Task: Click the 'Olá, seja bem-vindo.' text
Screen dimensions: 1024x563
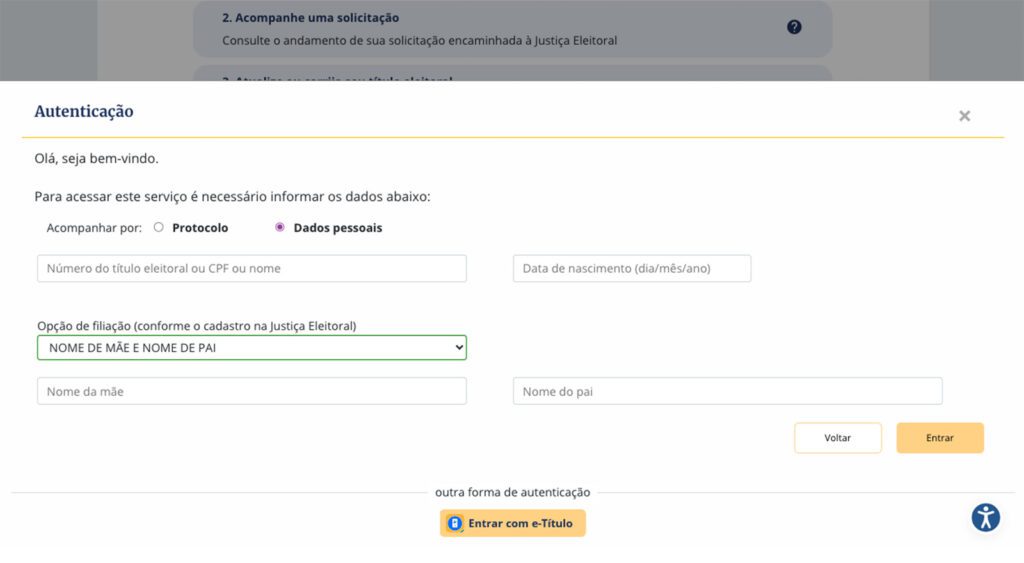Action: click(96, 158)
